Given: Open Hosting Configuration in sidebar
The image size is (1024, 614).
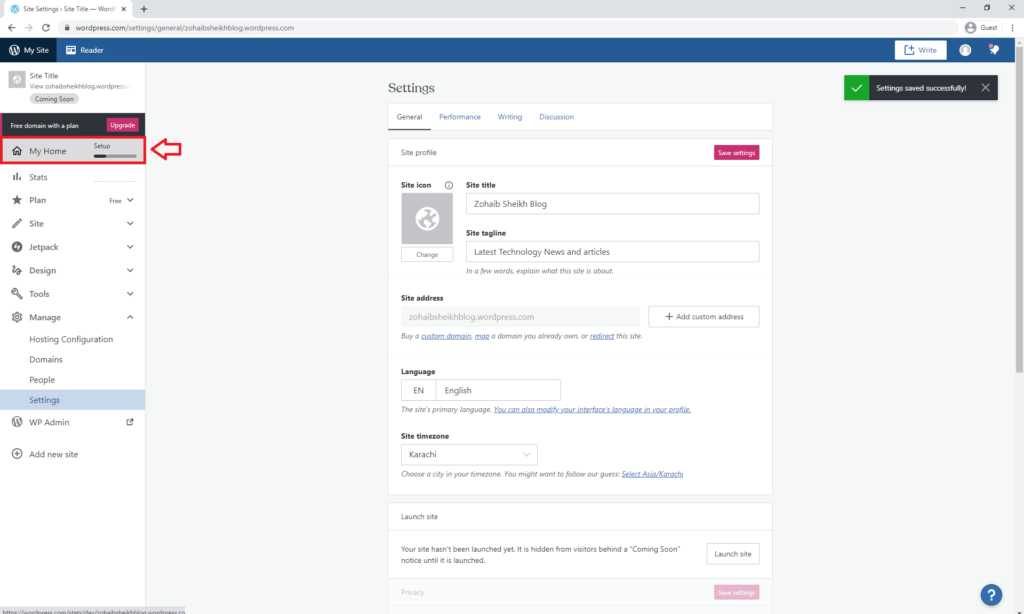Looking at the screenshot, I should coord(71,339).
